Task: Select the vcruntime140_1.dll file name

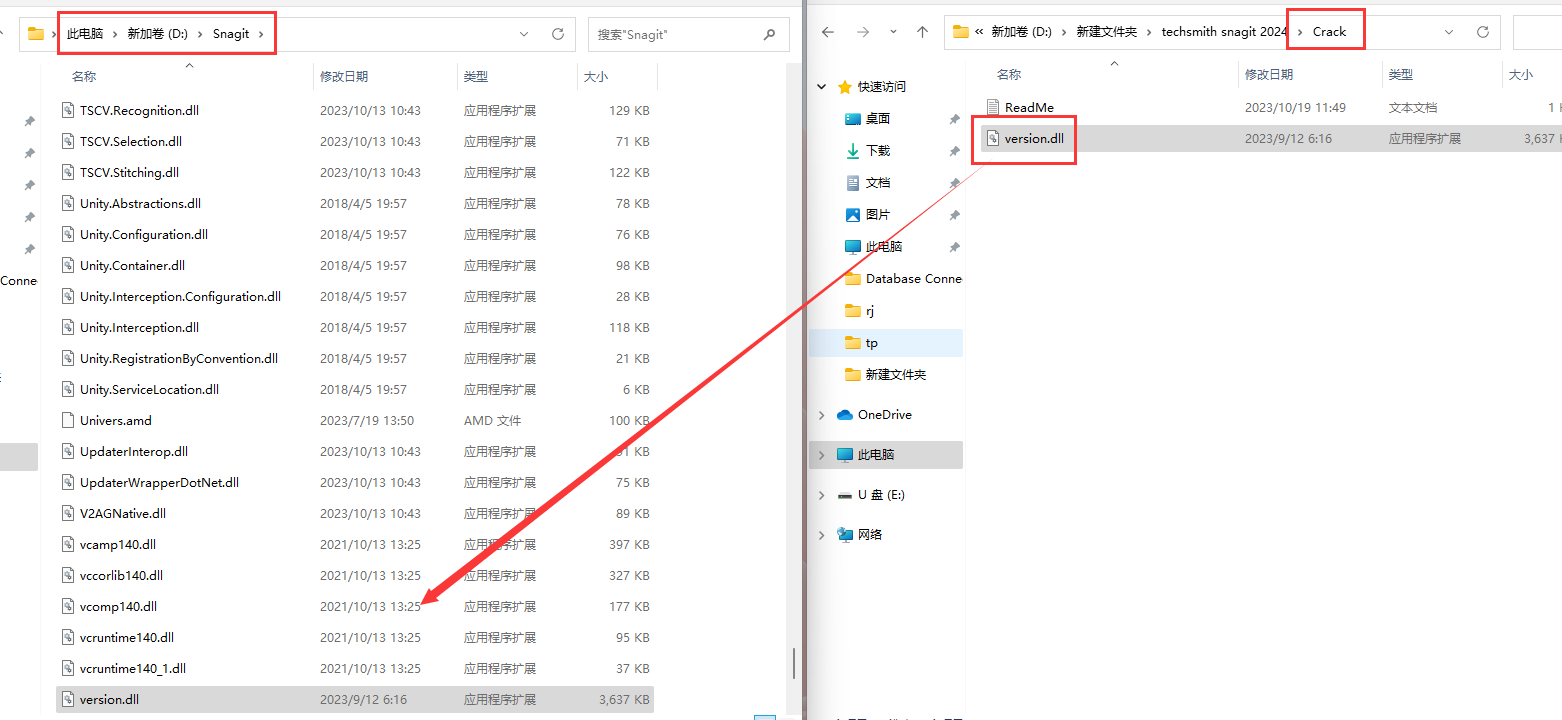Action: (133, 668)
